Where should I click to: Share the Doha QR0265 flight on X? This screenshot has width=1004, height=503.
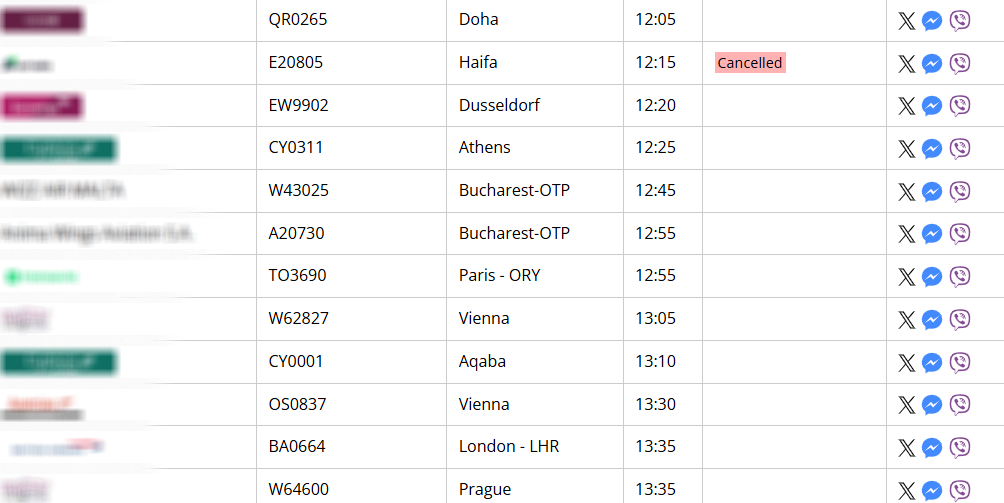907,20
